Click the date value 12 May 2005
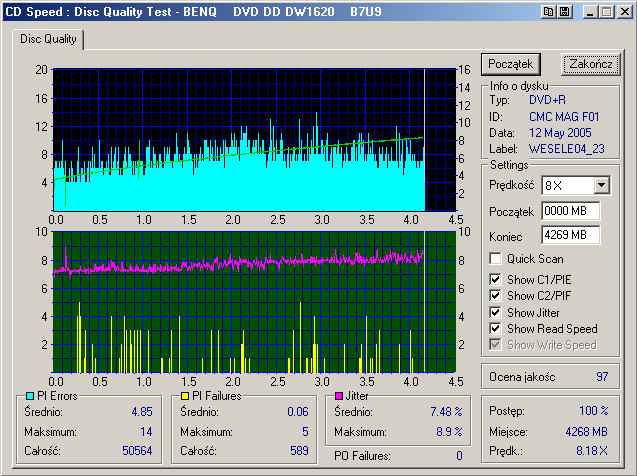Viewport: 637px width, 476px height. pyautogui.click(x=560, y=133)
